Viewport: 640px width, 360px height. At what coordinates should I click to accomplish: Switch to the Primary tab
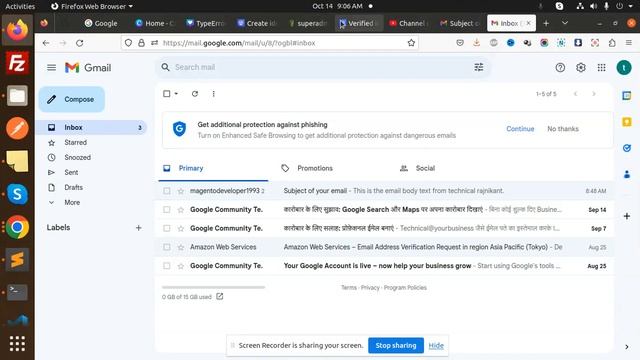click(213, 168)
